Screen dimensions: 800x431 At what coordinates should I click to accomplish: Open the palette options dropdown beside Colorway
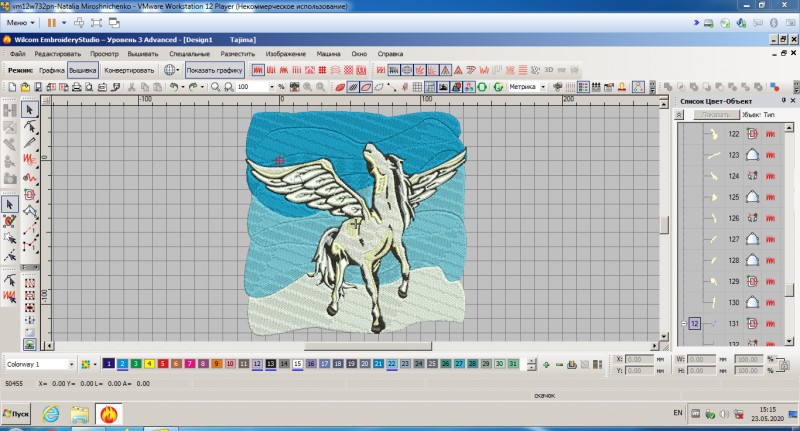point(95,364)
